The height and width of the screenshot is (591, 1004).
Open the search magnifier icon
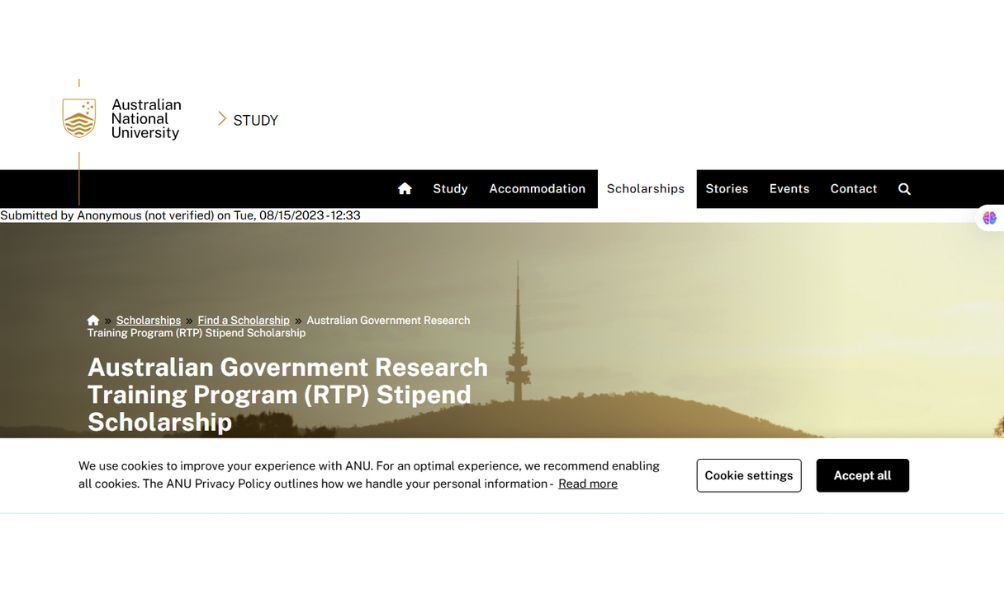coord(904,189)
